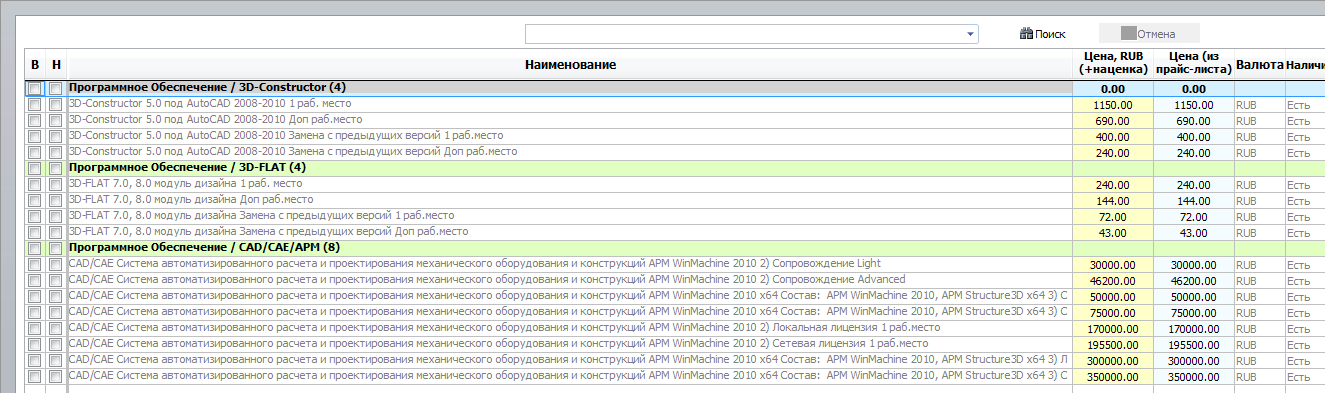The image size is (1325, 393).
Task: Tick the Н checkbox for the 3D-FLAT (4) group
Action: tap(56, 168)
